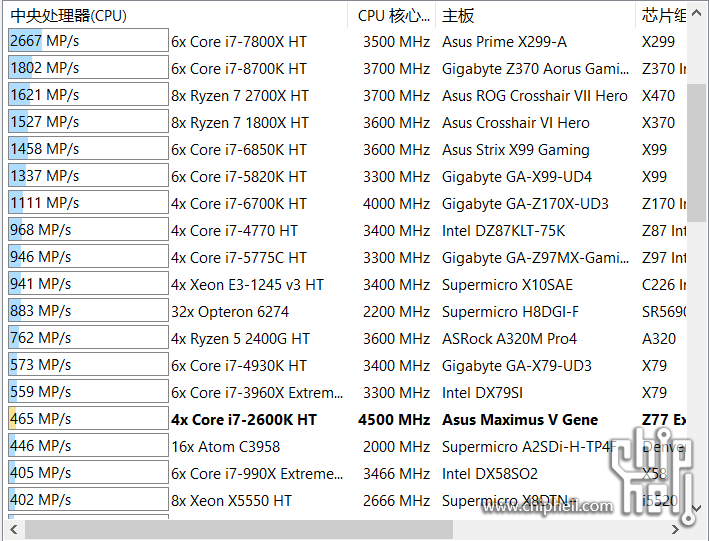Click the vertical scrollbar up arrow
Image resolution: width=709 pixels, height=541 pixels.
pyautogui.click(x=697, y=14)
